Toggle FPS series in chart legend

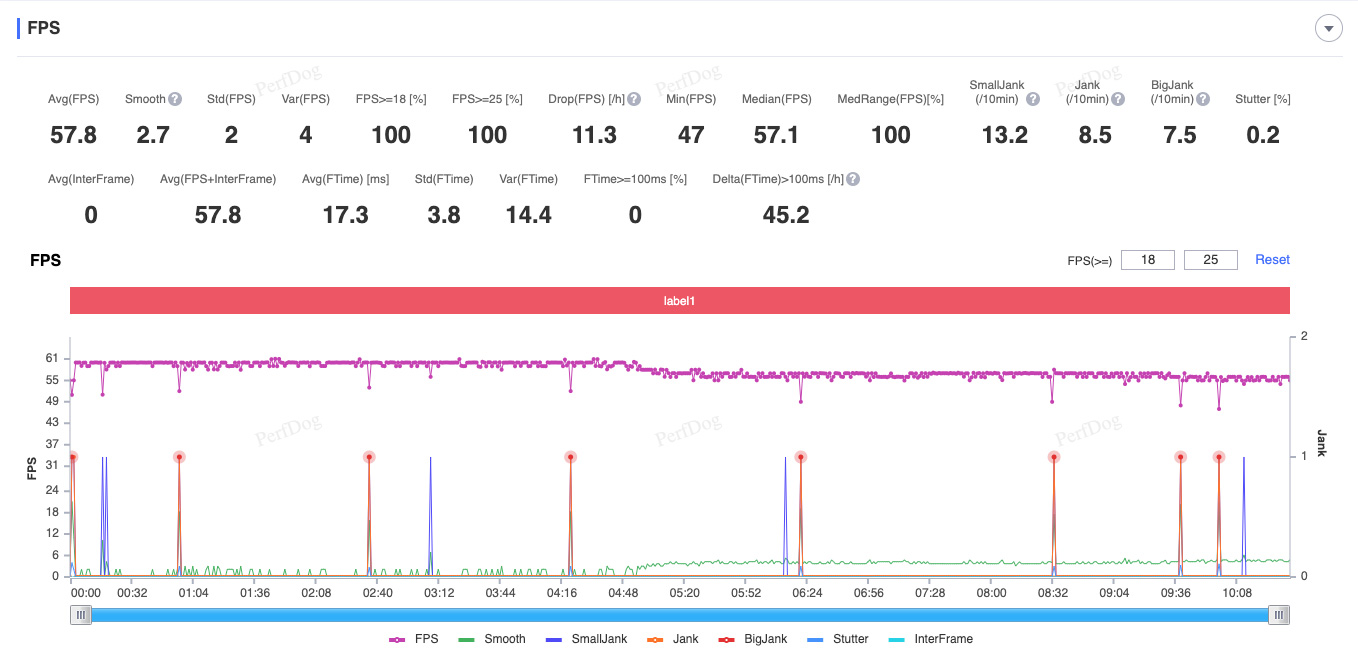(x=414, y=639)
